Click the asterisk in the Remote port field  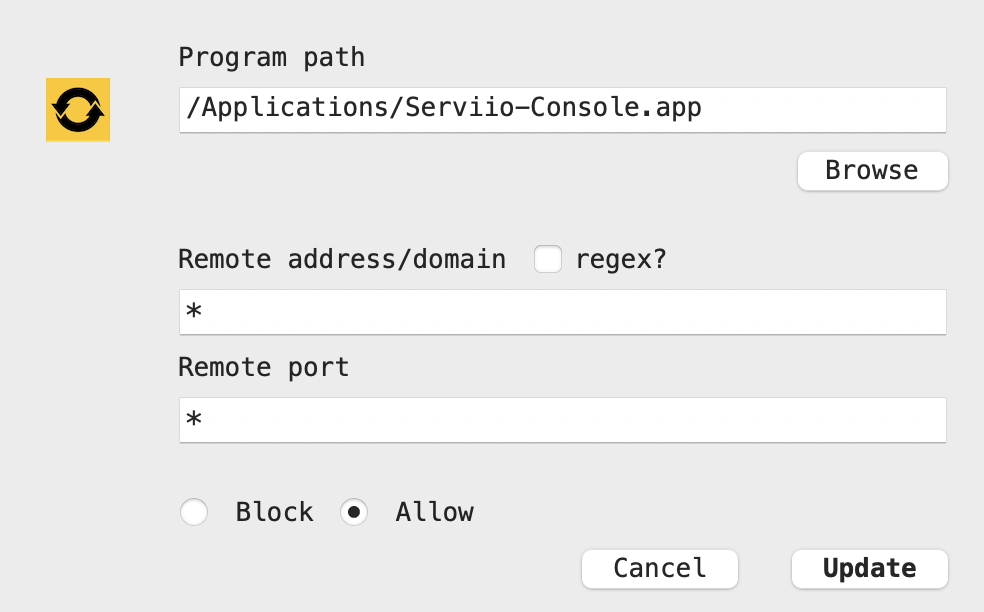pyautogui.click(x=194, y=422)
